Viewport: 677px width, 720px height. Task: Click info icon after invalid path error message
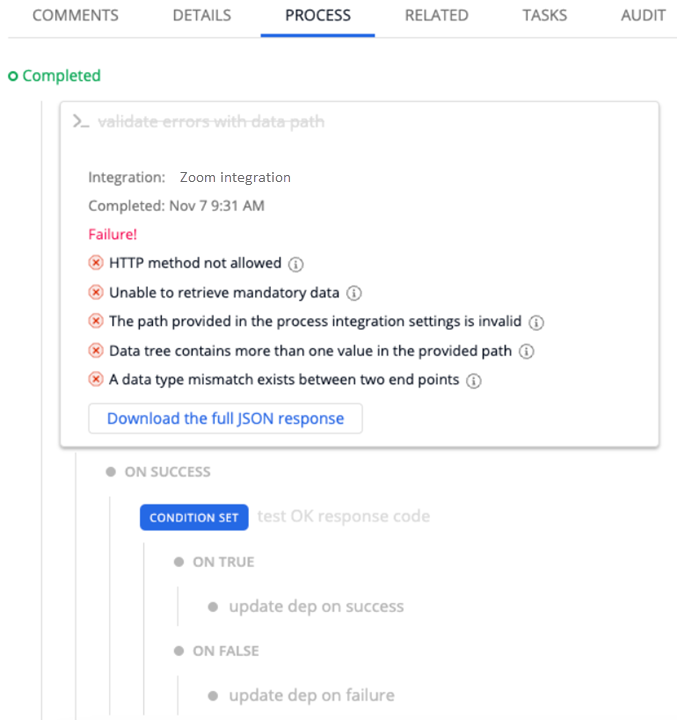(x=537, y=323)
